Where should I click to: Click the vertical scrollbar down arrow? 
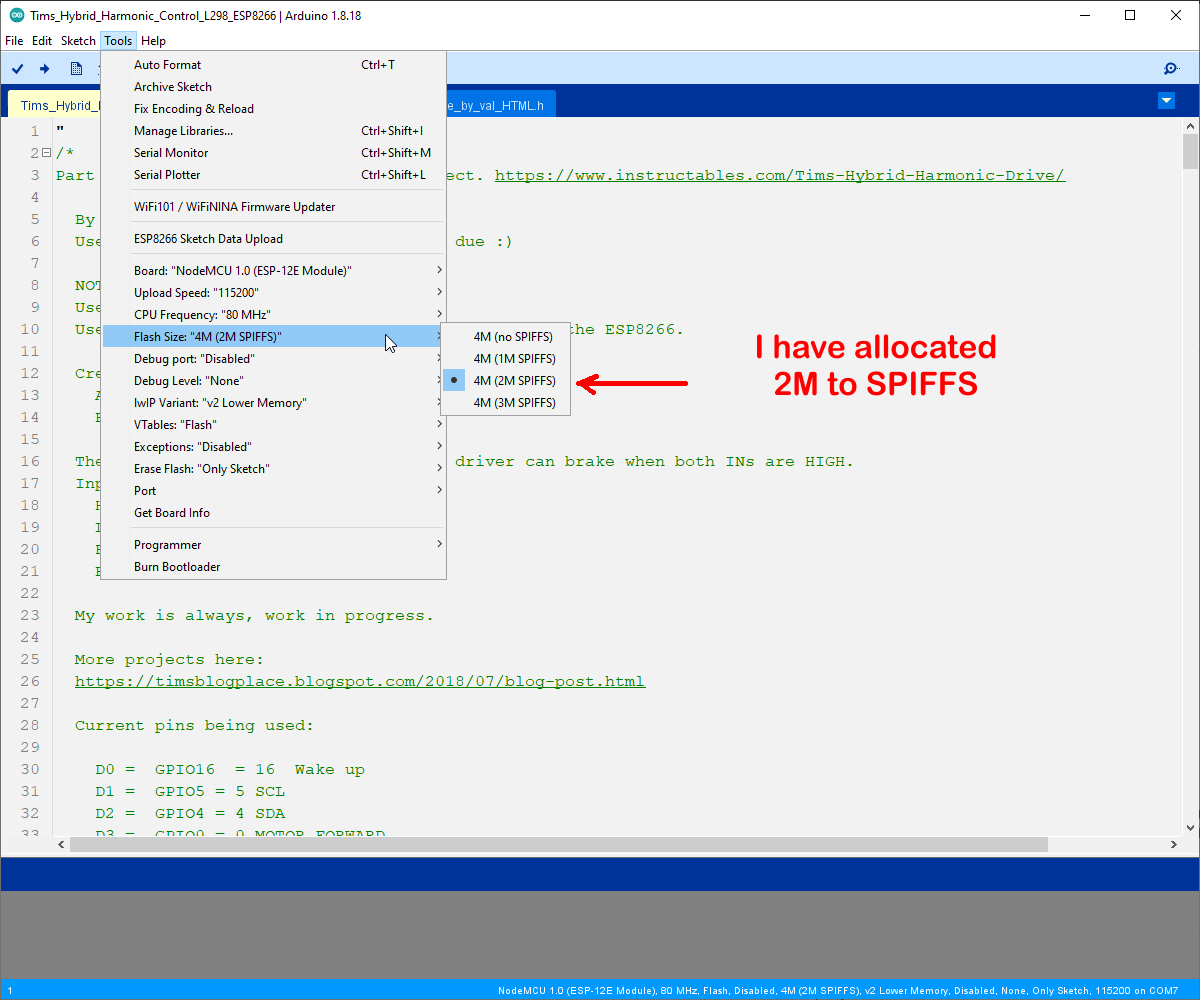[x=1190, y=827]
